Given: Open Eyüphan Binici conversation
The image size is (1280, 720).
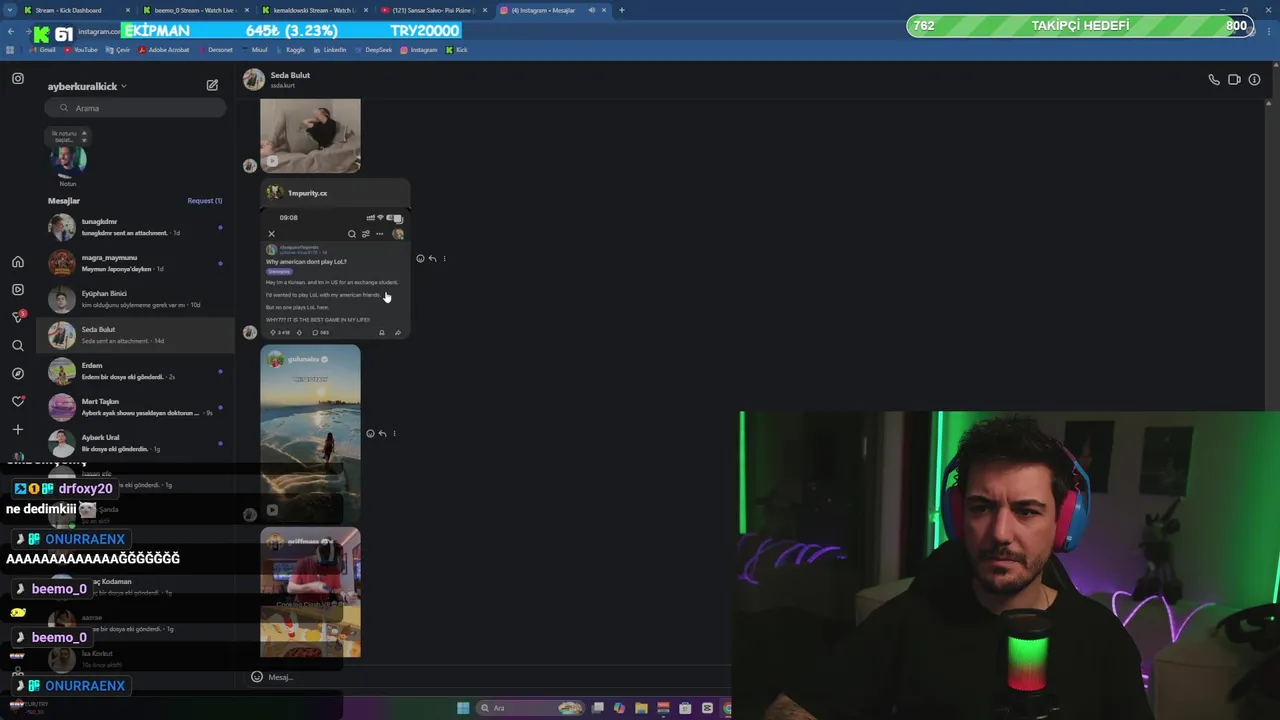Looking at the screenshot, I should (136, 299).
